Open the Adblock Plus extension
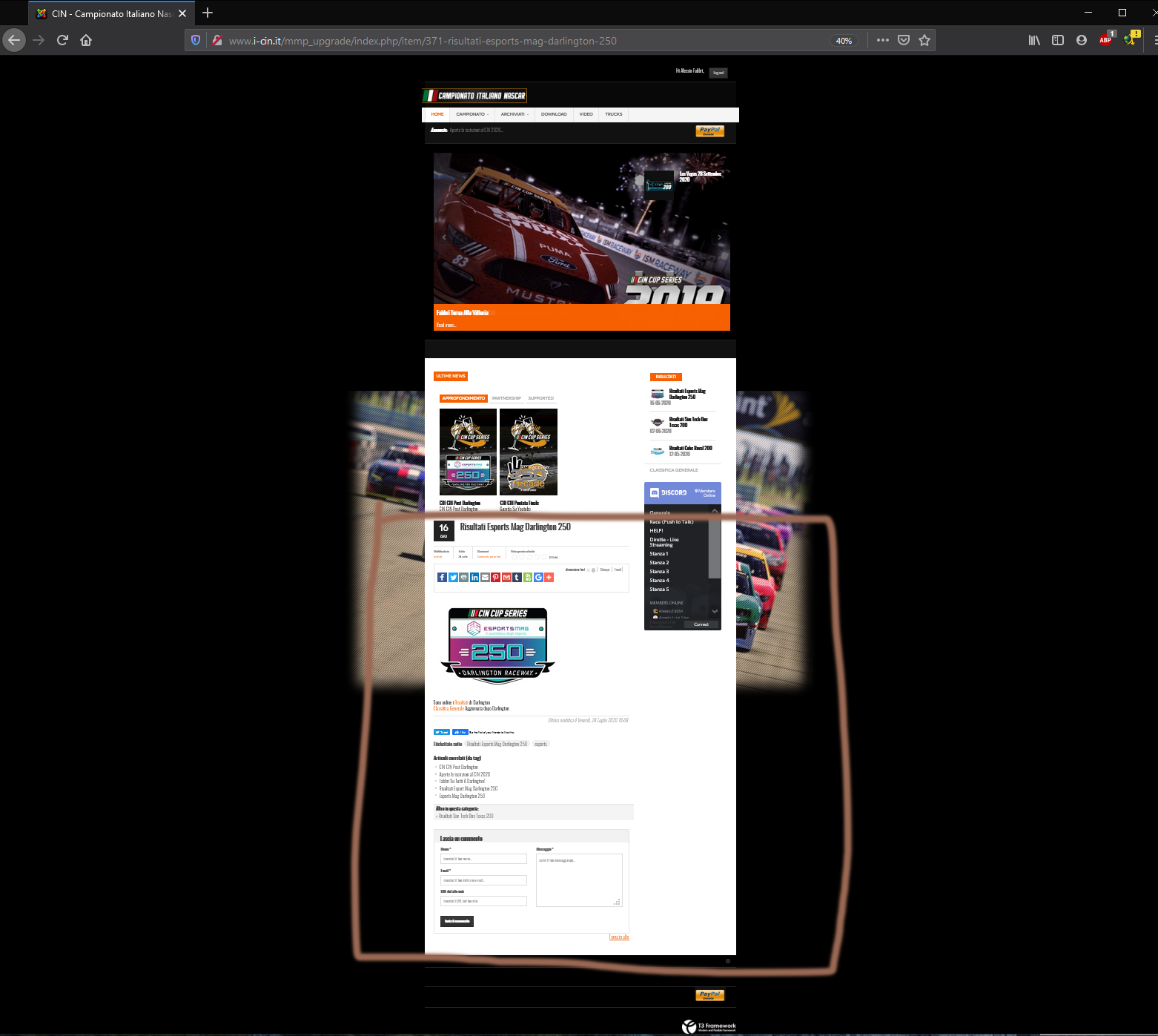Image resolution: width=1158 pixels, height=1036 pixels. point(1105,40)
